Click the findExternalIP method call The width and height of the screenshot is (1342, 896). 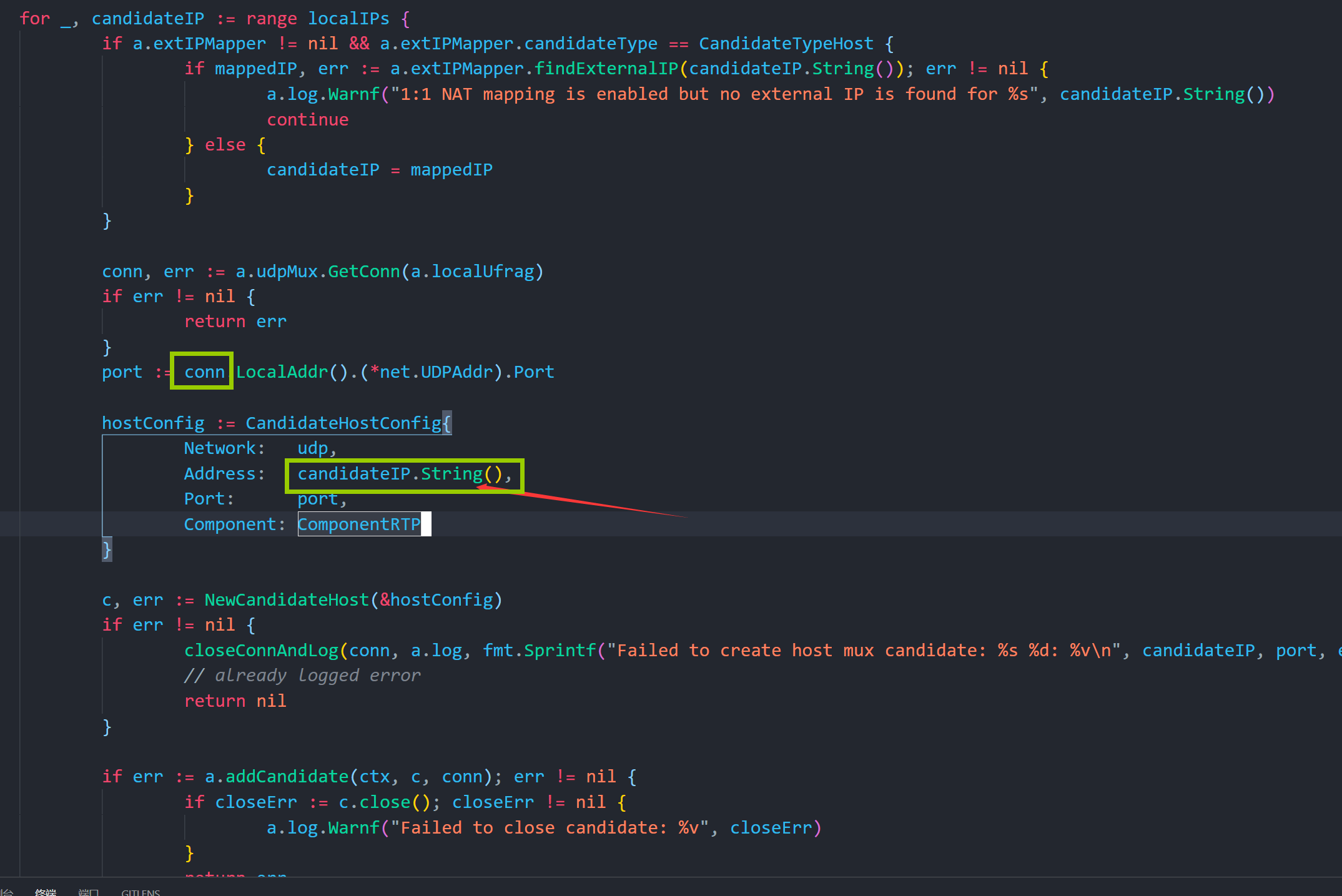pos(606,69)
